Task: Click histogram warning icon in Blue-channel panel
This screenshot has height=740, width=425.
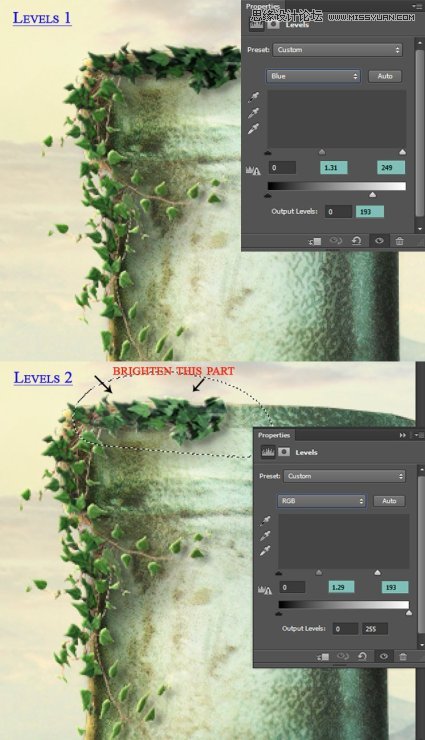Action: (253, 171)
